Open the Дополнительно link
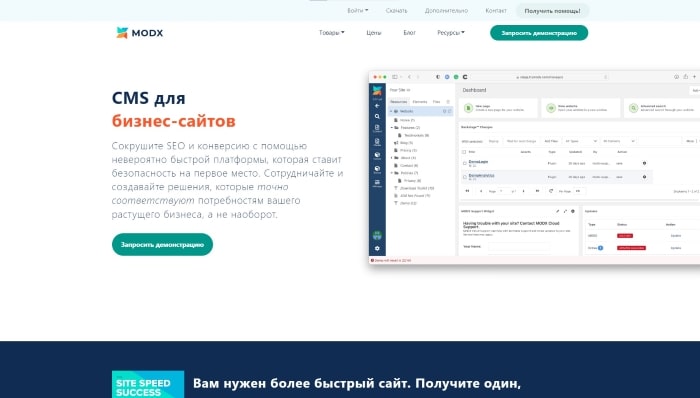 point(446,10)
